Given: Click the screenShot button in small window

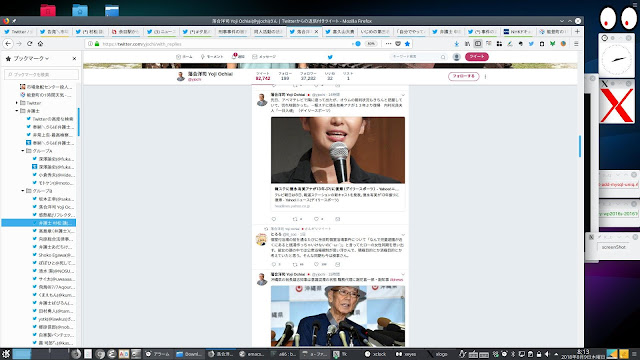Looking at the screenshot, I should [x=613, y=247].
